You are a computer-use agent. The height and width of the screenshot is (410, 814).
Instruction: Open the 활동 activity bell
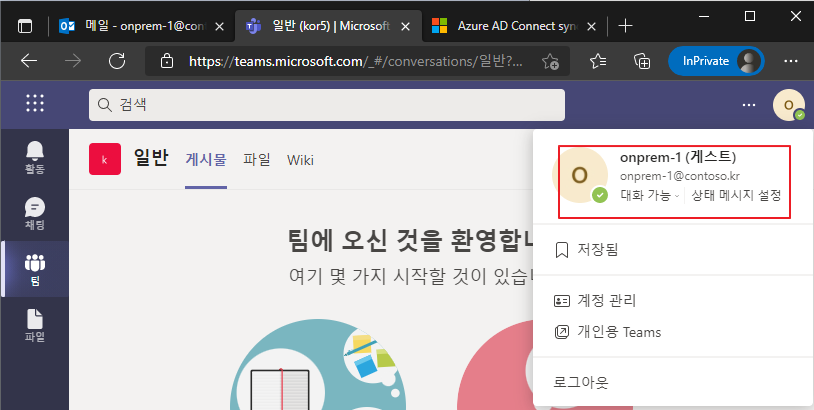[x=35, y=157]
